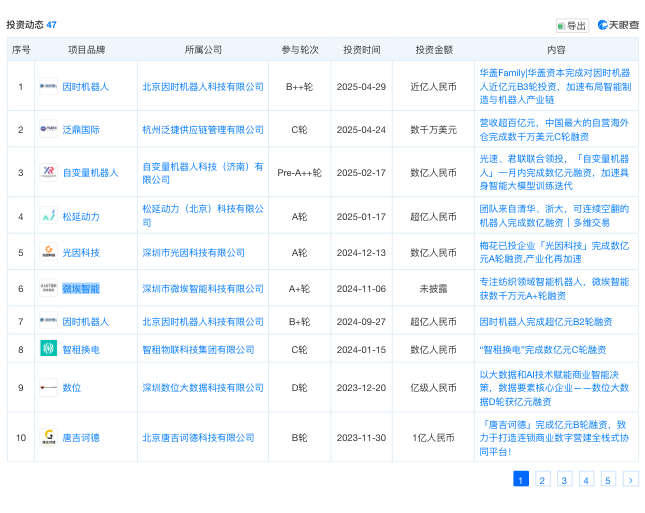Go to page 2 of results
Screen dimensions: 645x513
tap(542, 480)
